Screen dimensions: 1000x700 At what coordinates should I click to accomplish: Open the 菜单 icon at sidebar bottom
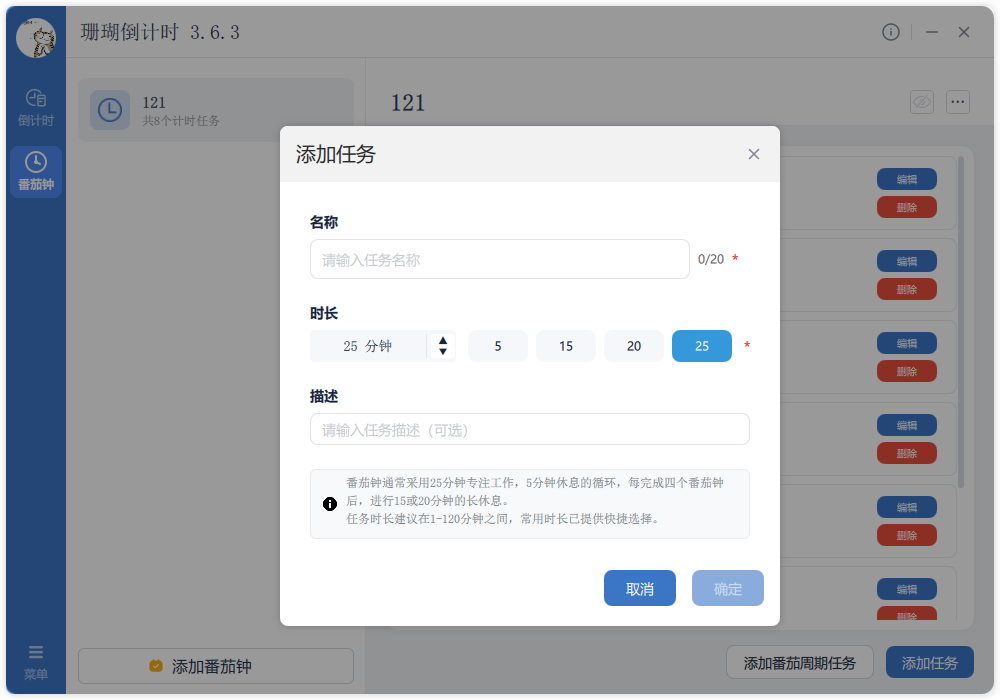(x=36, y=655)
